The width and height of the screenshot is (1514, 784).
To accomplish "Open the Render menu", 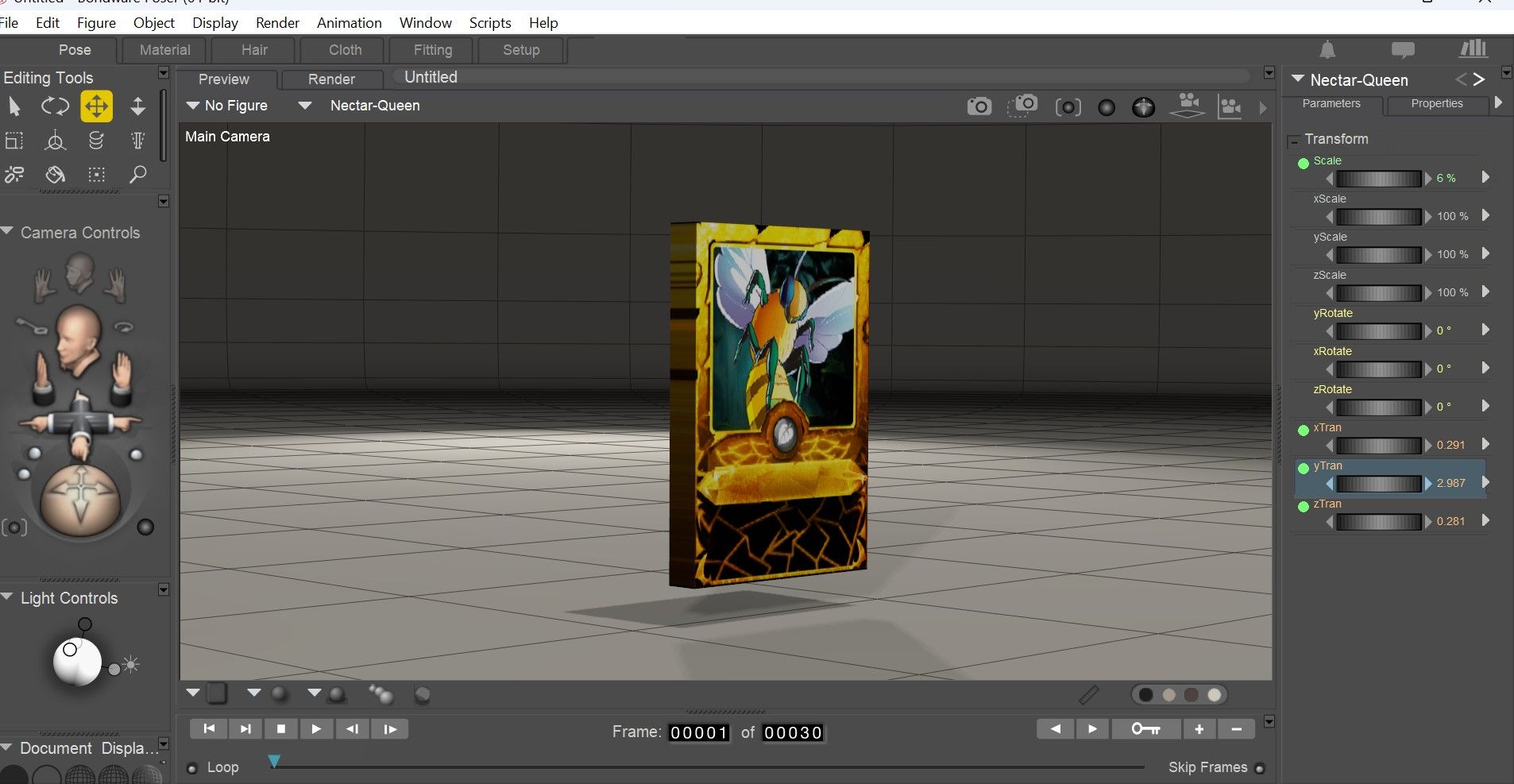I will coord(277,23).
